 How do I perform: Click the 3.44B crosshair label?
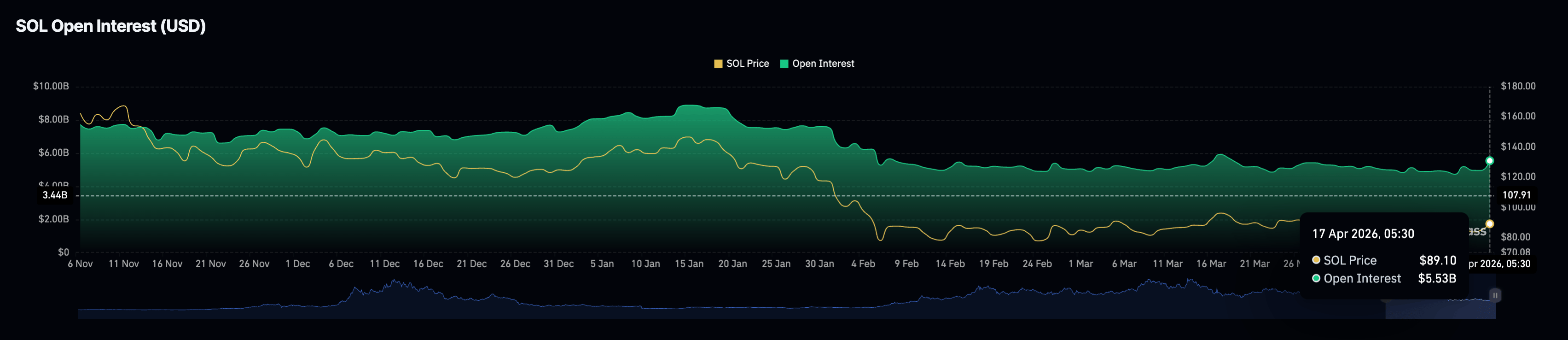point(55,196)
